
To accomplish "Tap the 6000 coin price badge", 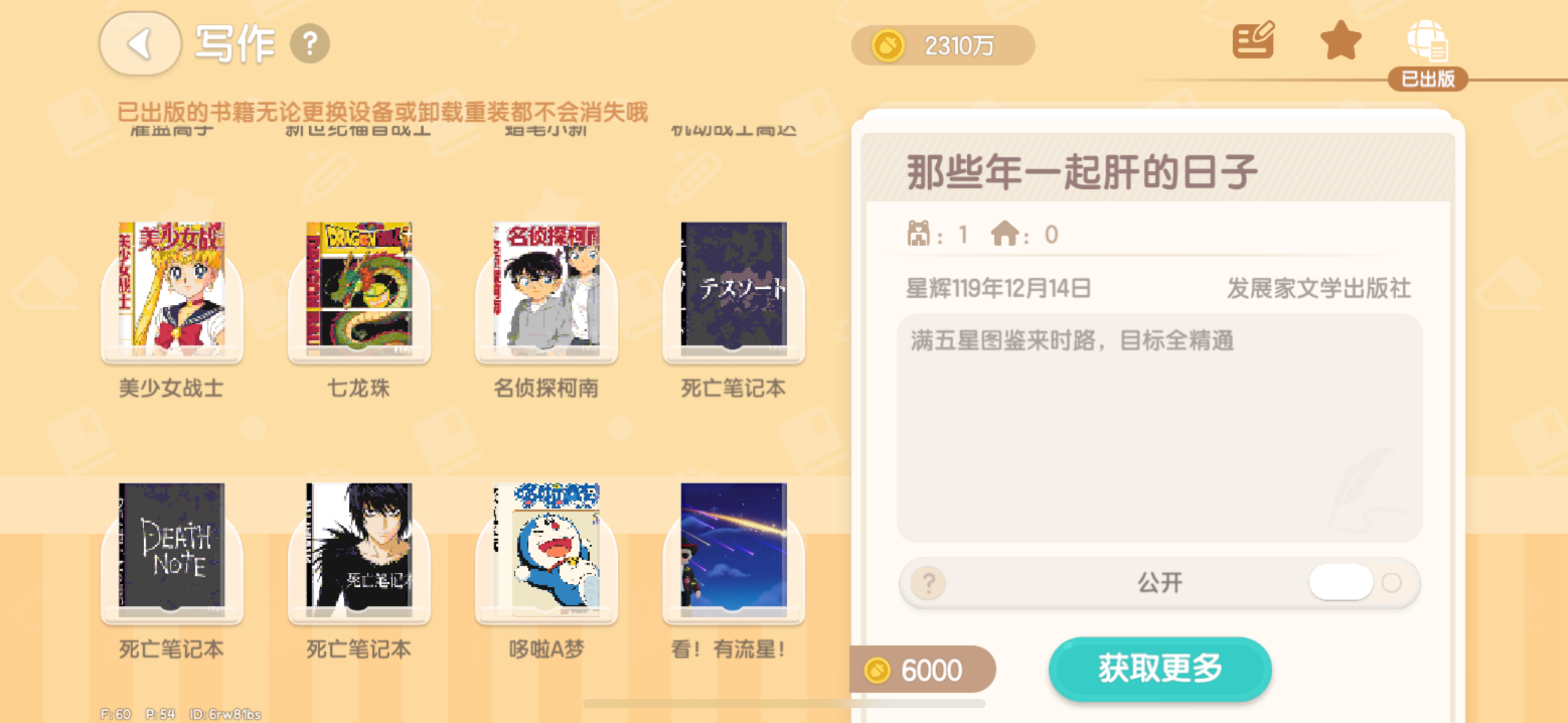I will 922,670.
